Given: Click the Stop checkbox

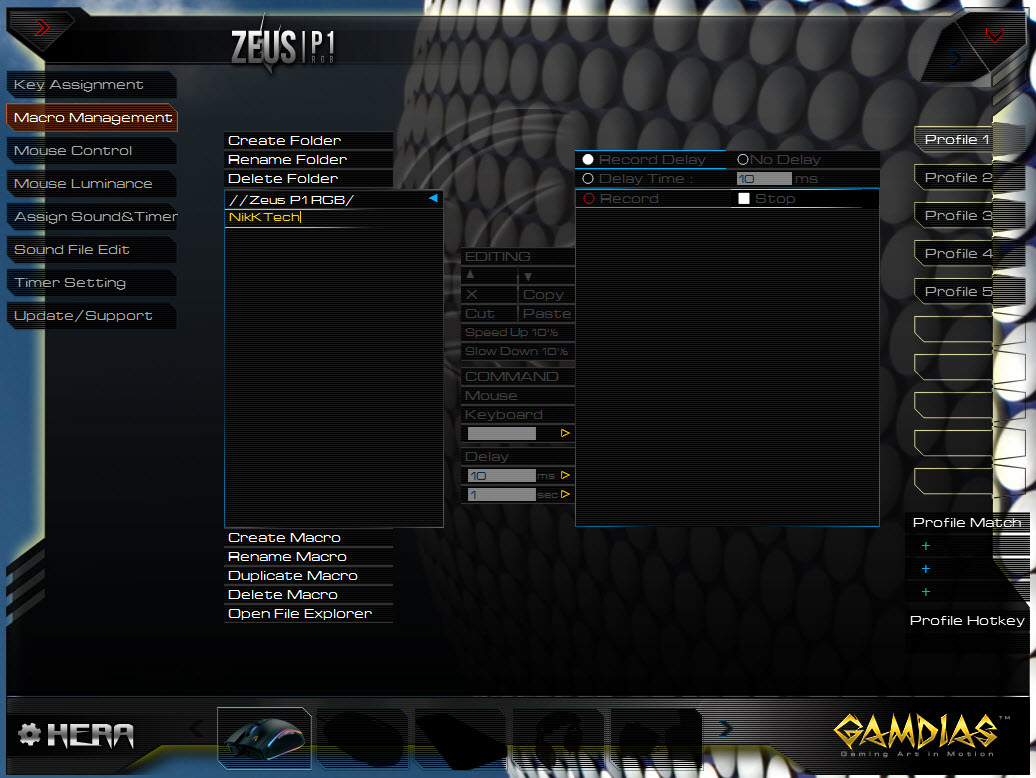Looking at the screenshot, I should (x=744, y=198).
